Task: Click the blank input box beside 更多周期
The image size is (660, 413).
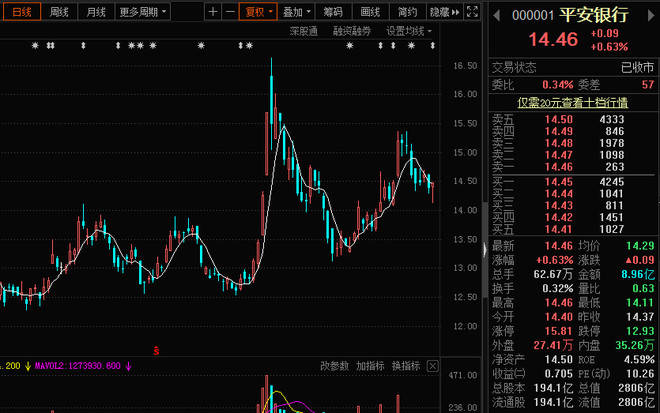Action: click(x=188, y=12)
